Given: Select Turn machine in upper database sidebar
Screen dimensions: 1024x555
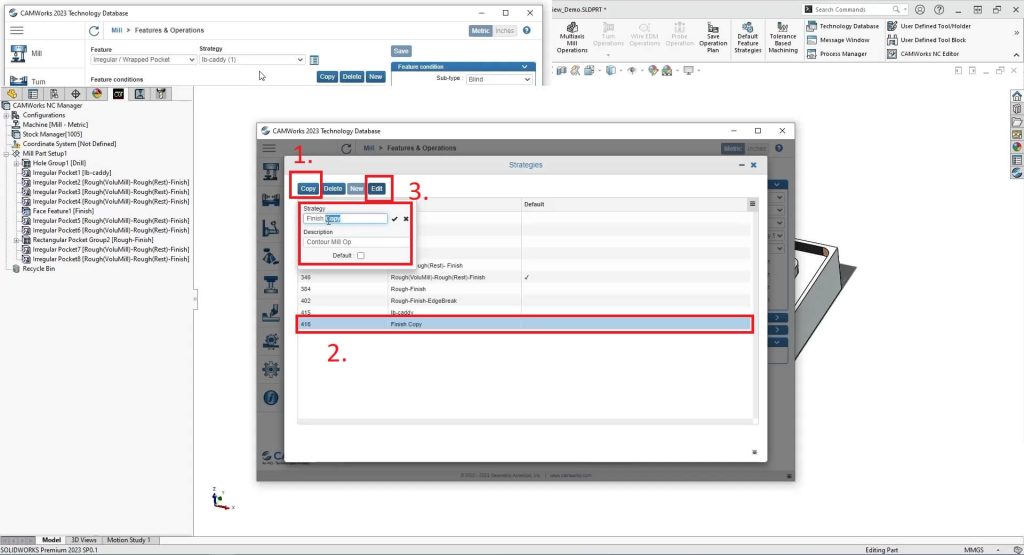Looking at the screenshot, I should click(x=26, y=81).
